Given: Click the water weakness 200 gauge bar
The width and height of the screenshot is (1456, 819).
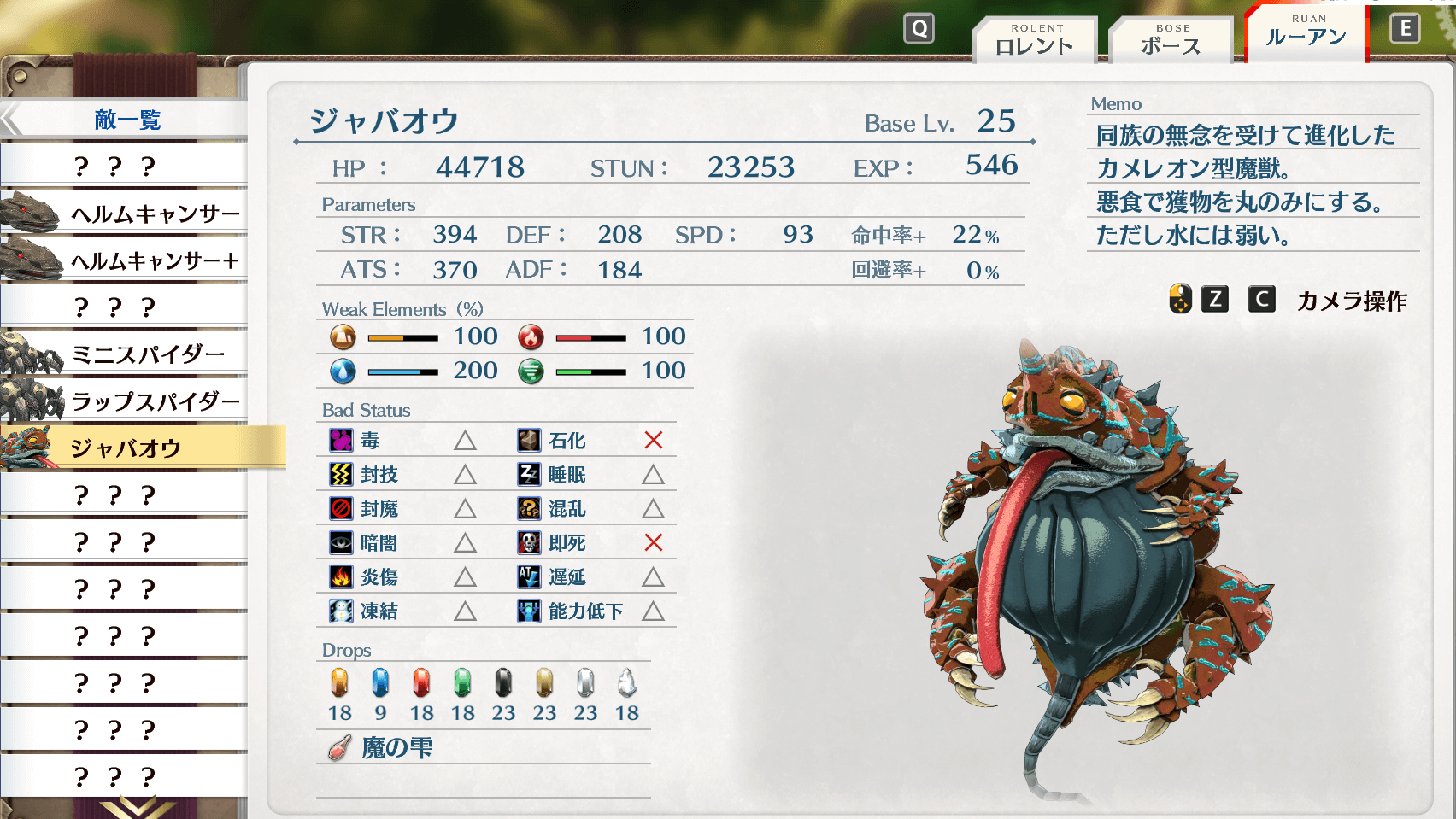Looking at the screenshot, I should (403, 372).
